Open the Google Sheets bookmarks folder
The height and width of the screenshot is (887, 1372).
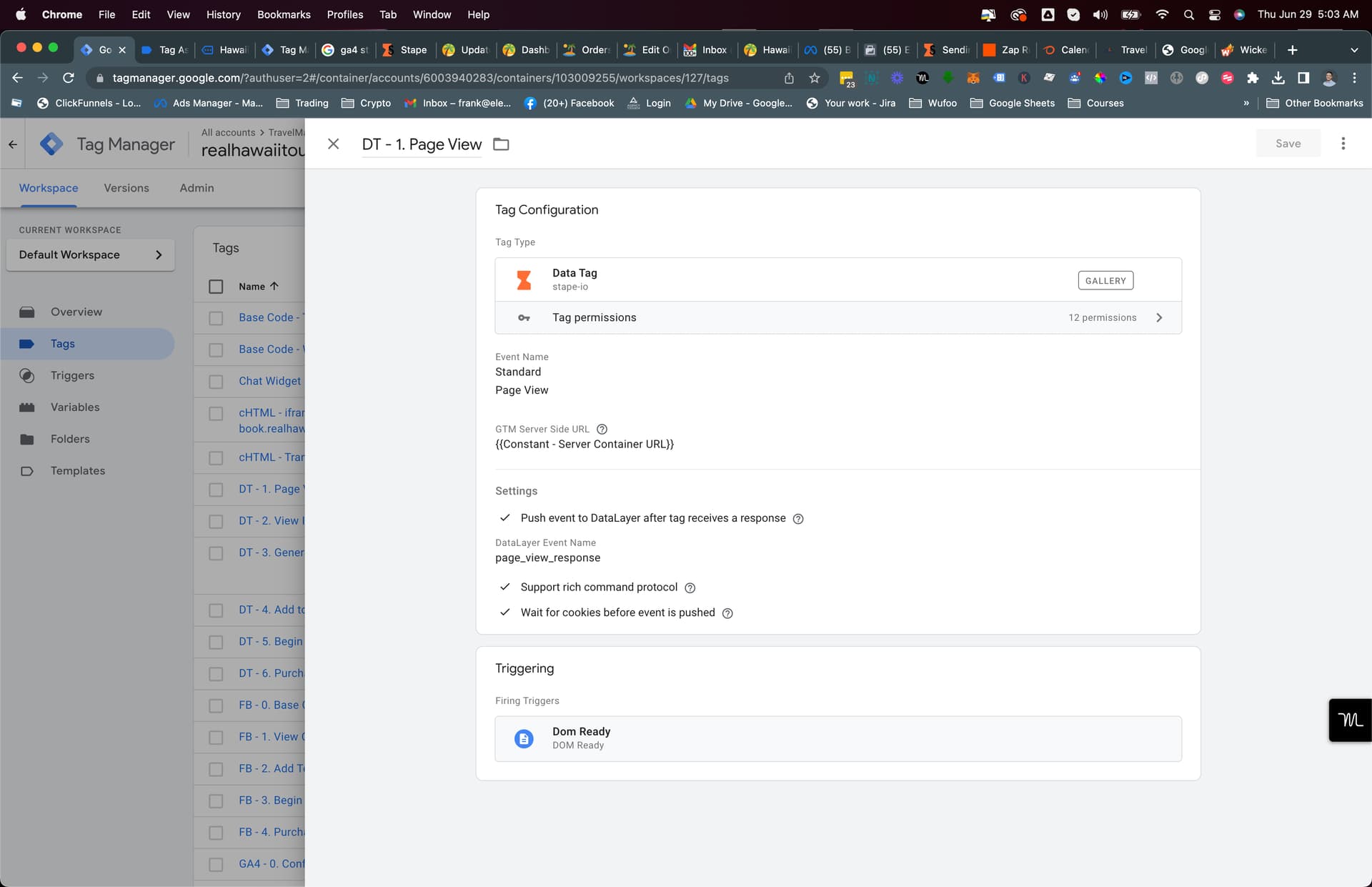[x=1012, y=103]
